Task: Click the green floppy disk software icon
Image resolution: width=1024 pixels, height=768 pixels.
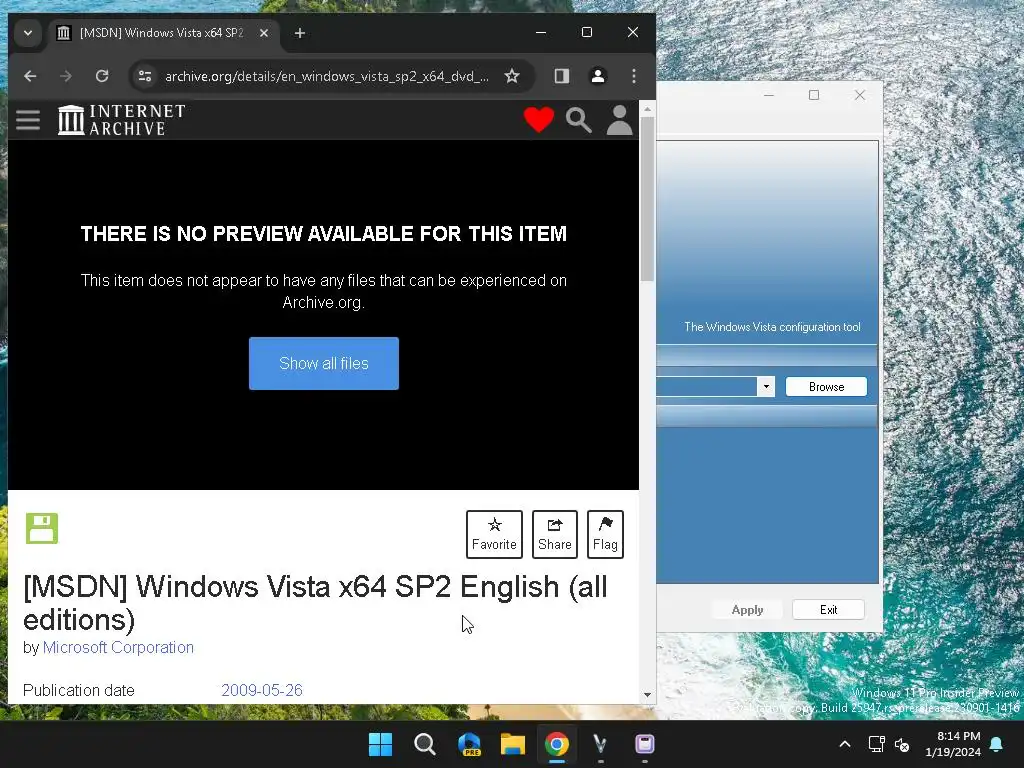Action: click(x=42, y=528)
